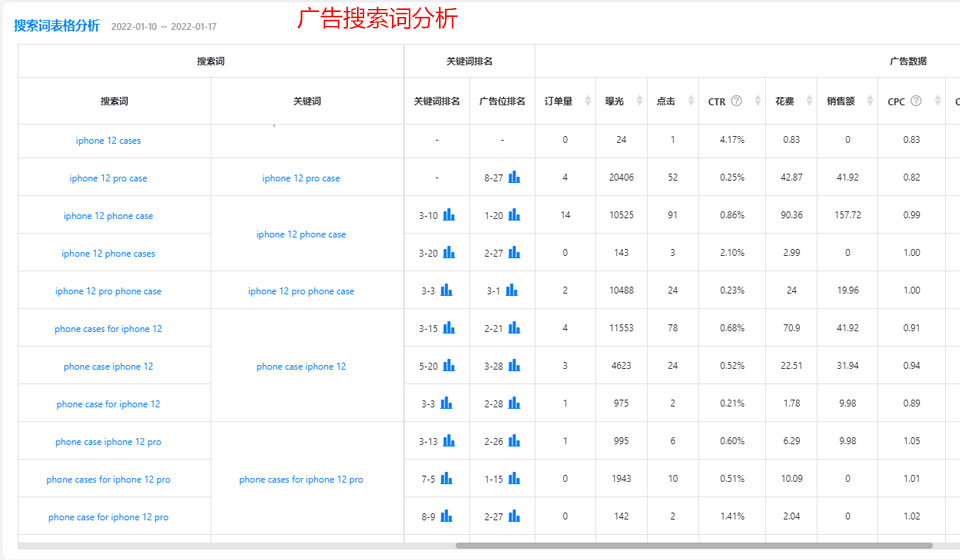The image size is (960, 560).
Task: Show CPC help tooltip icon
Action: coord(916,100)
